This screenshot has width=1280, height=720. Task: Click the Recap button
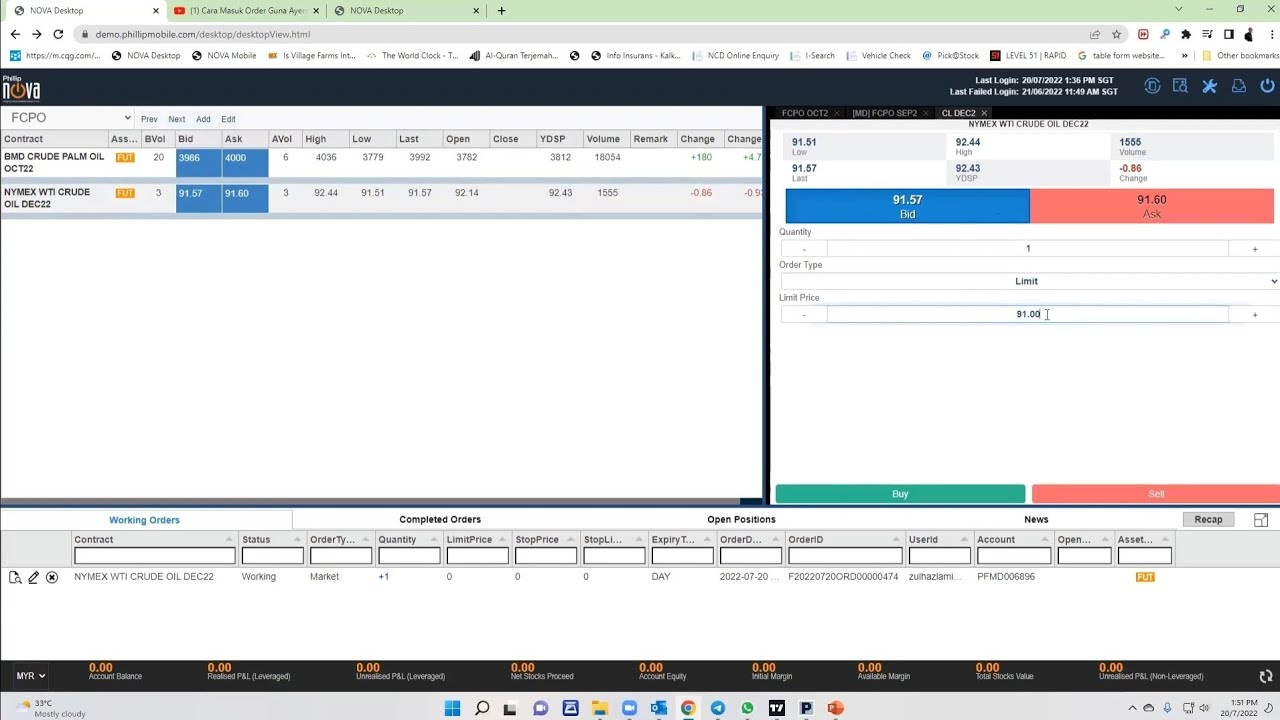pos(1208,520)
